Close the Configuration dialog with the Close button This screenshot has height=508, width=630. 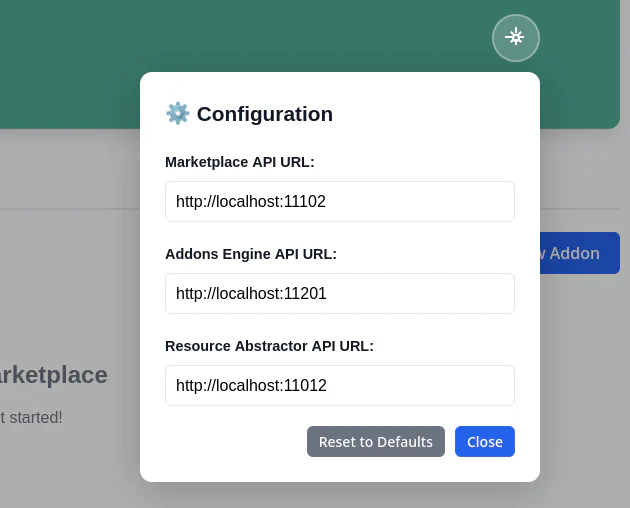pos(484,441)
